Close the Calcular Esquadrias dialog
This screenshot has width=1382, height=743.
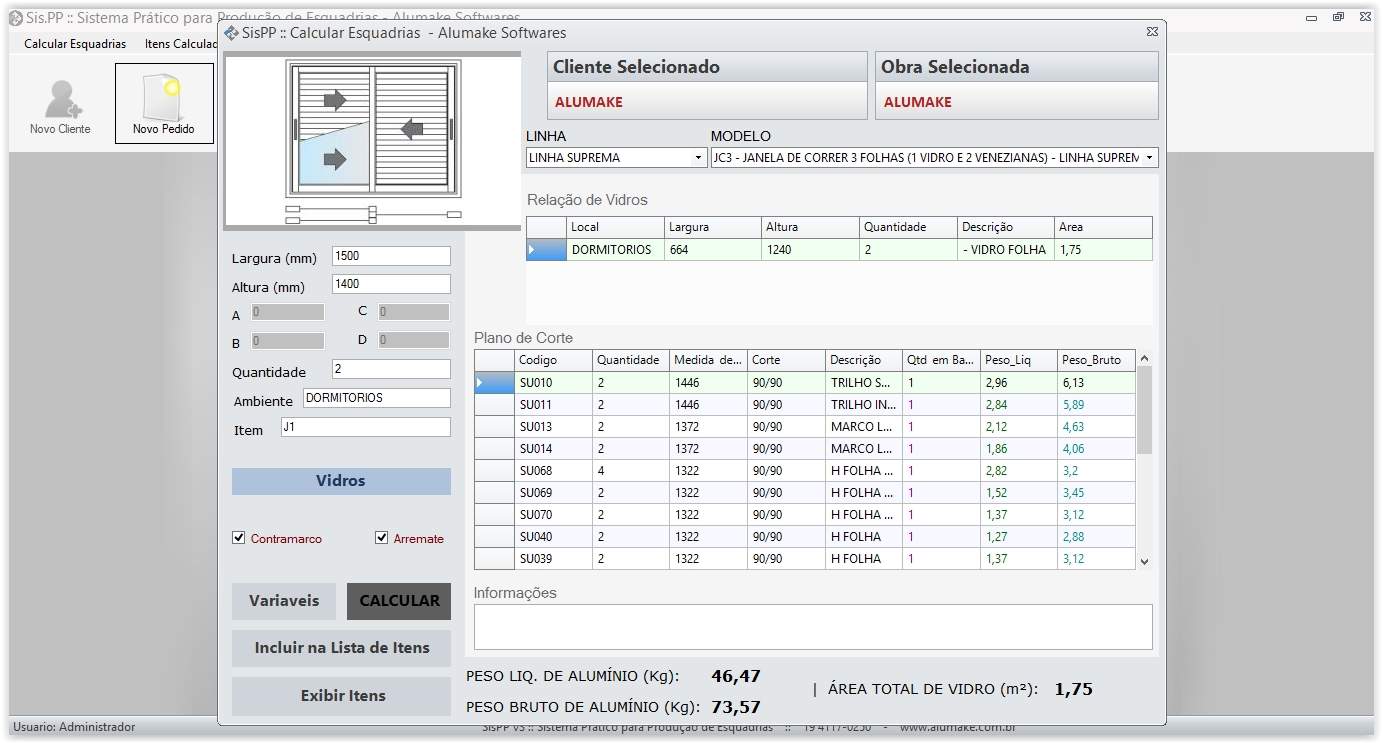tap(1152, 32)
